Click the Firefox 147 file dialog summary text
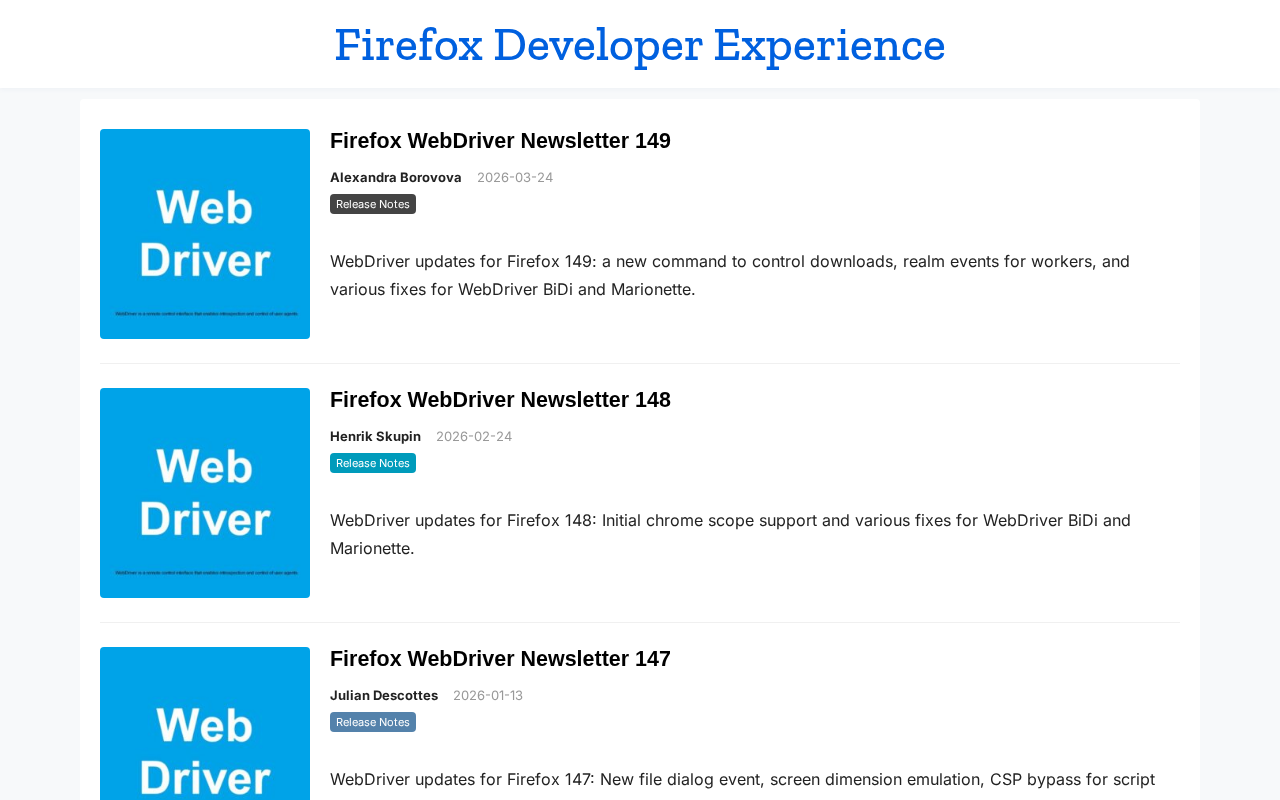This screenshot has height=800, width=1280. tap(742, 779)
